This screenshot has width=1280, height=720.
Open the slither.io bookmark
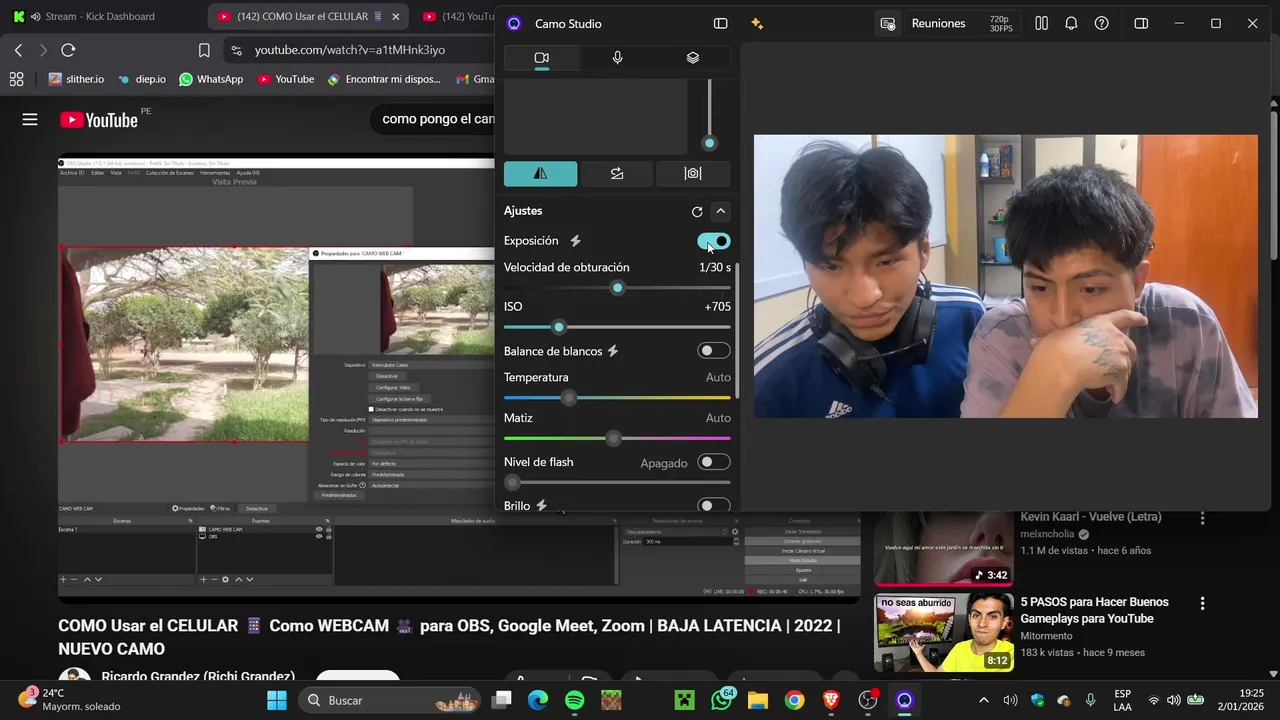[x=76, y=79]
